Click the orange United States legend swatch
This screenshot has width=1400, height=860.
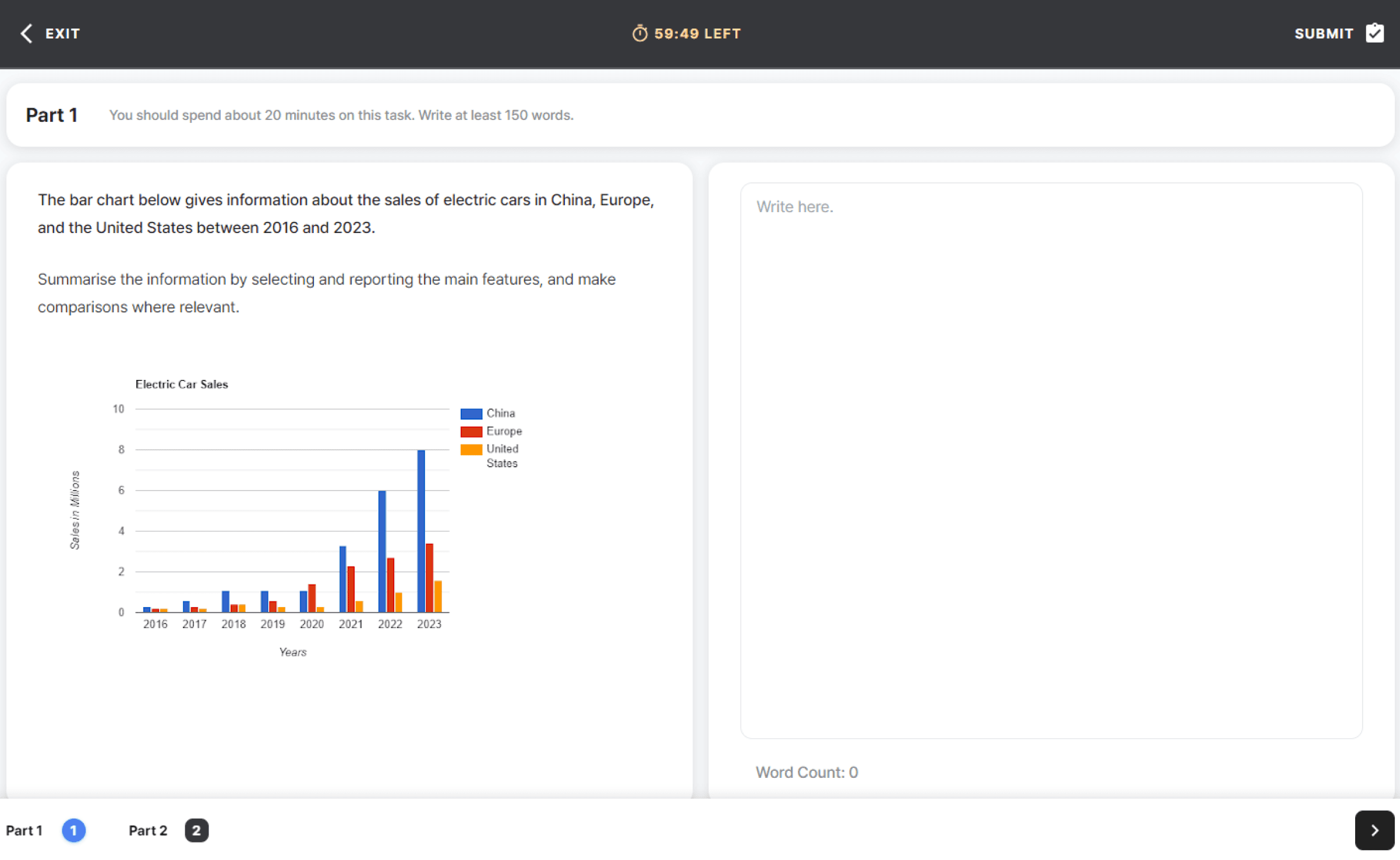tap(471, 449)
